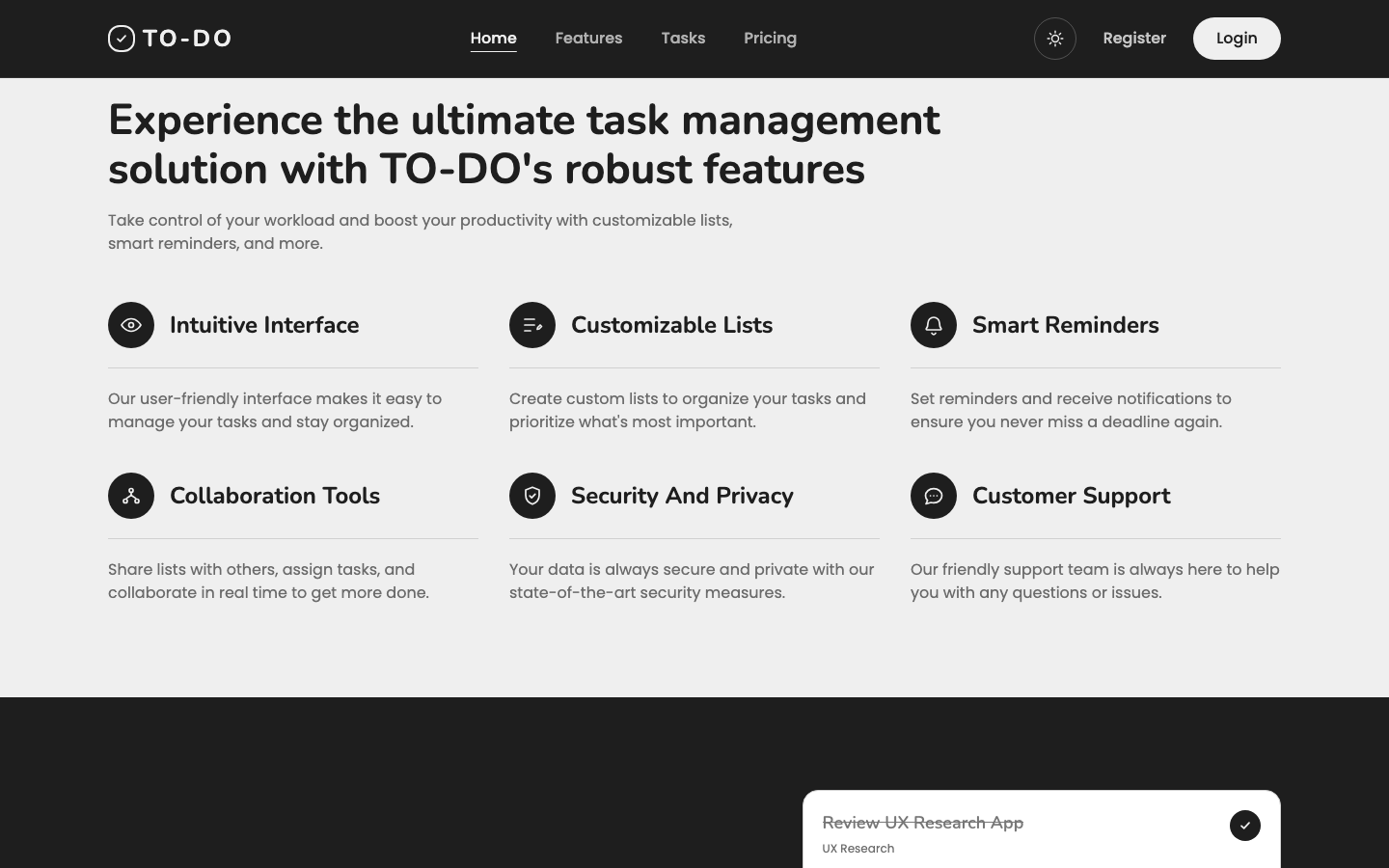Toggle the light/dark theme sun button

coord(1055,39)
